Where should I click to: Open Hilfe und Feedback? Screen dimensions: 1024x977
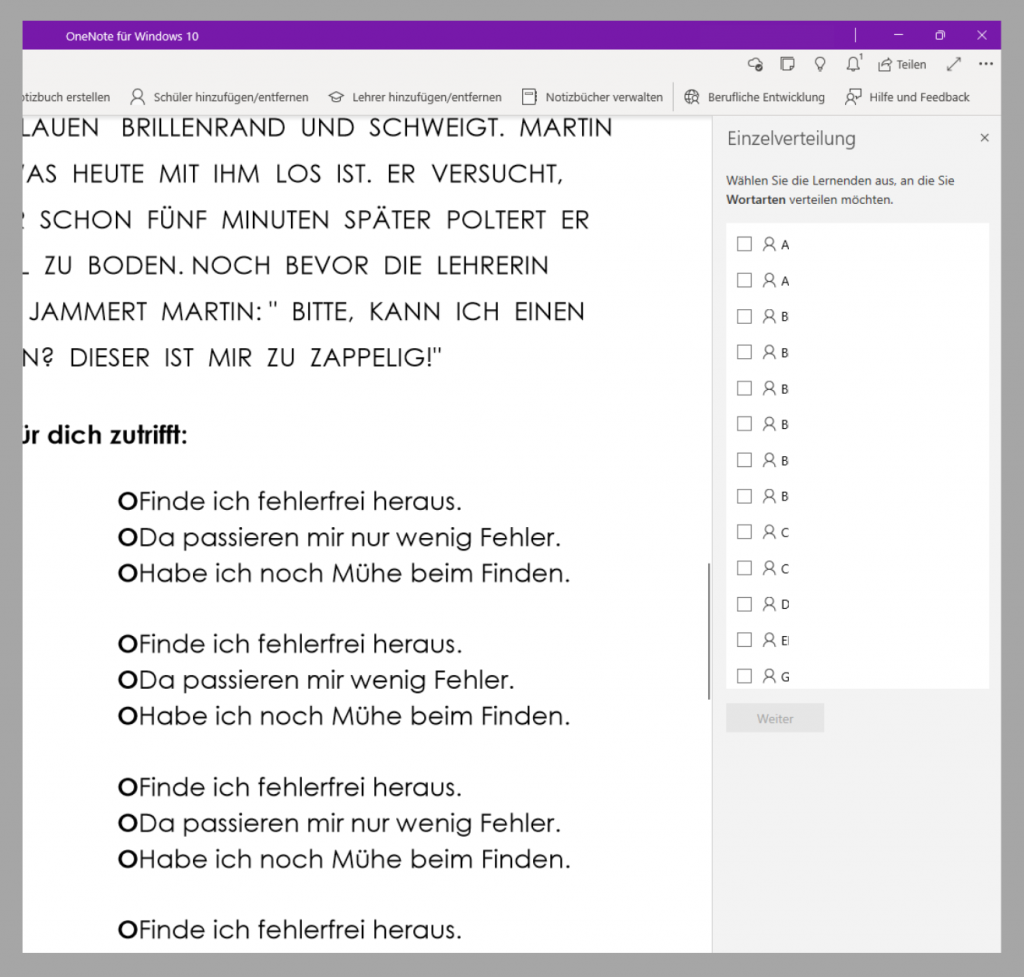click(912, 97)
